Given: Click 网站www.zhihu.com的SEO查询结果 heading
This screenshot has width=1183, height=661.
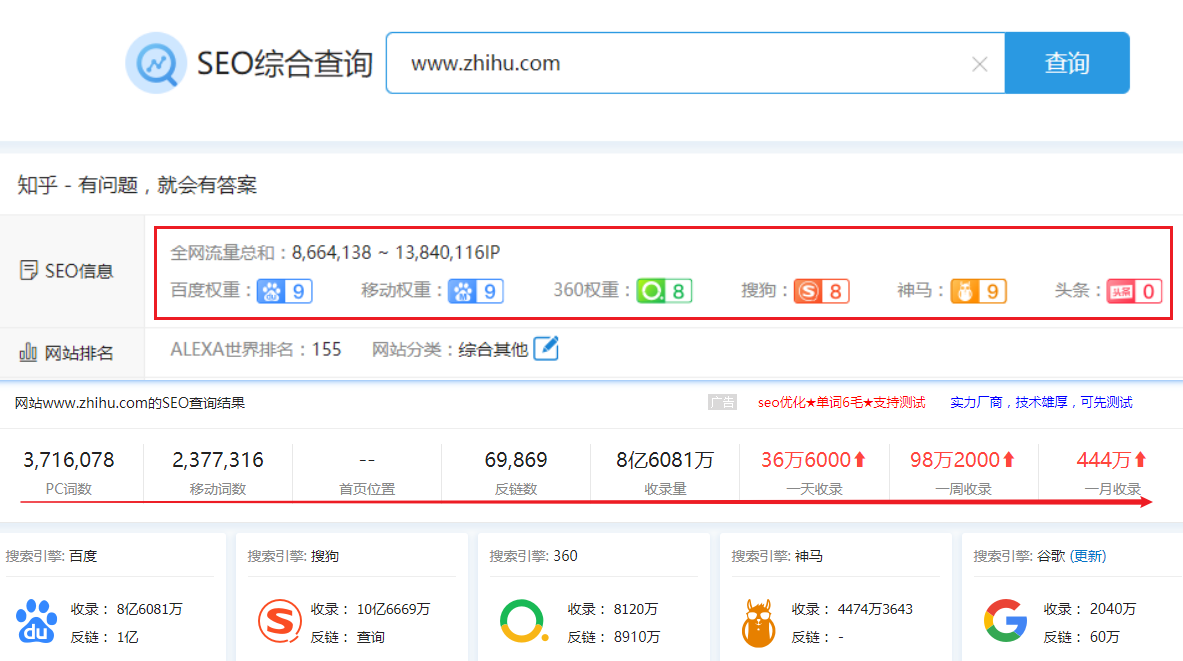Looking at the screenshot, I should (x=130, y=403).
